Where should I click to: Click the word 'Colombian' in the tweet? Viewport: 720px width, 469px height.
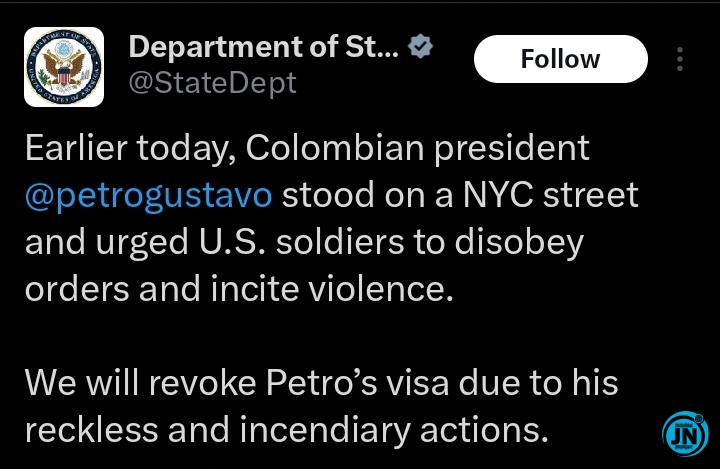tap(335, 148)
